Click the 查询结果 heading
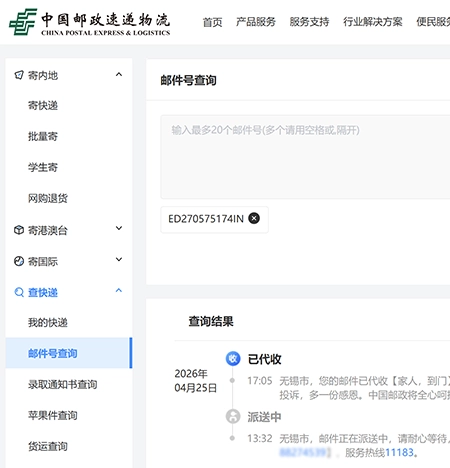Image resolution: width=450 pixels, height=468 pixels. coord(211,321)
